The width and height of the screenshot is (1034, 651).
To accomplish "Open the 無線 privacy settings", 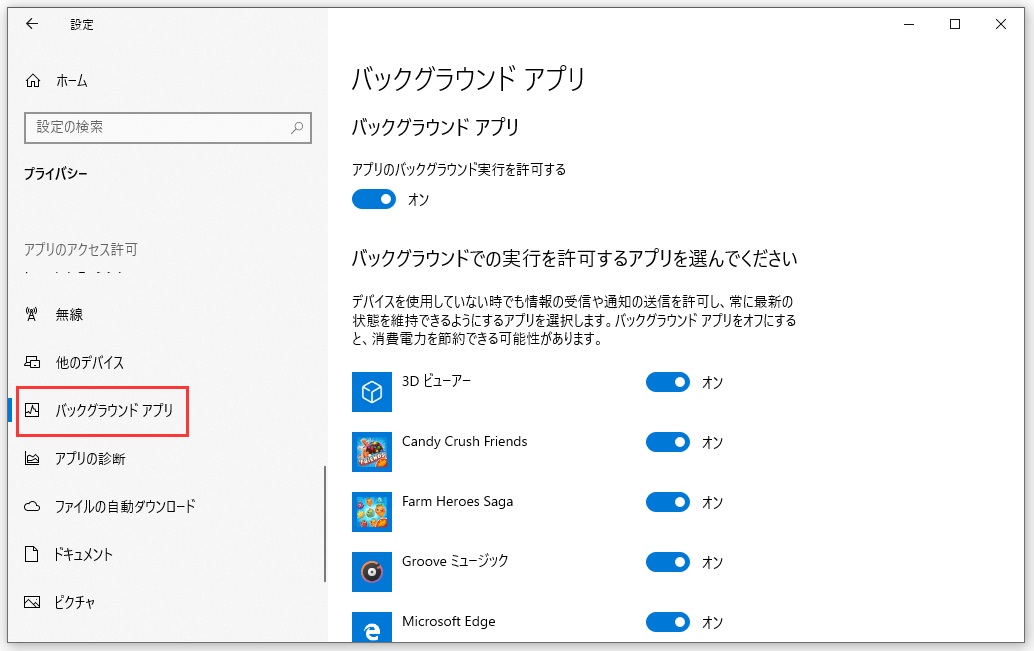I will pyautogui.click(x=69, y=314).
